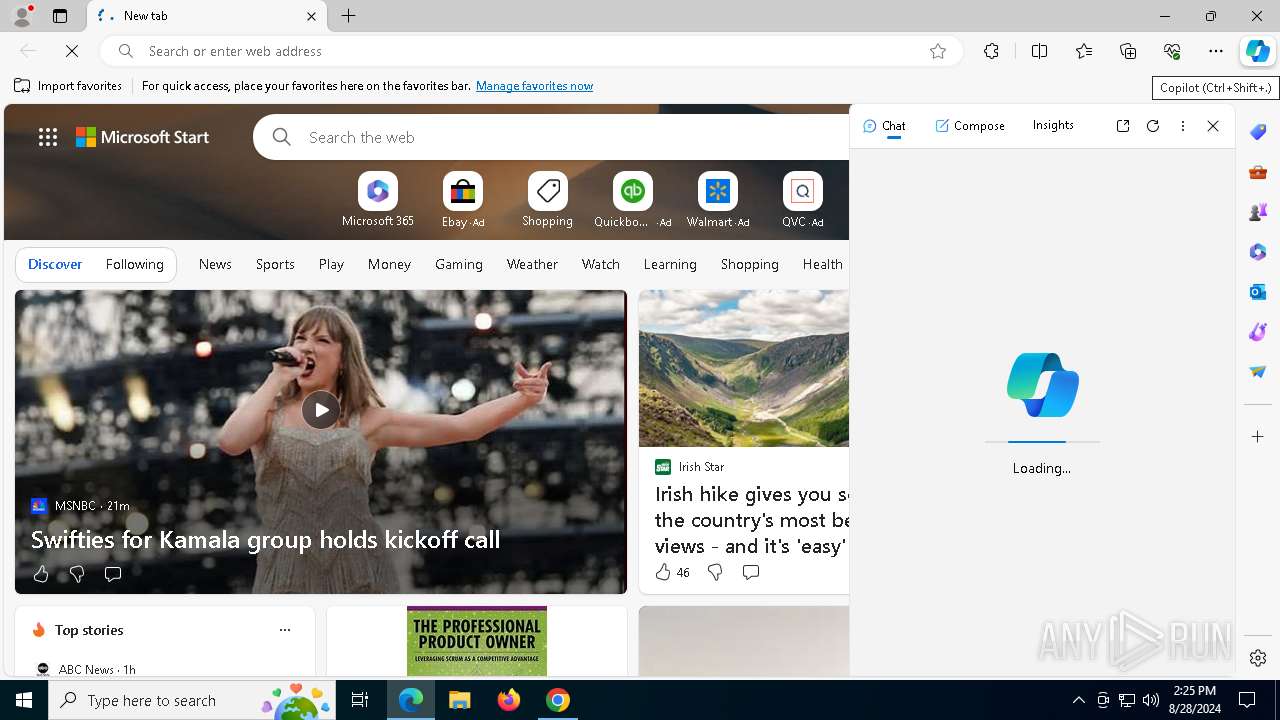Open the Gaming category
The width and height of the screenshot is (1280, 720).
click(x=459, y=264)
